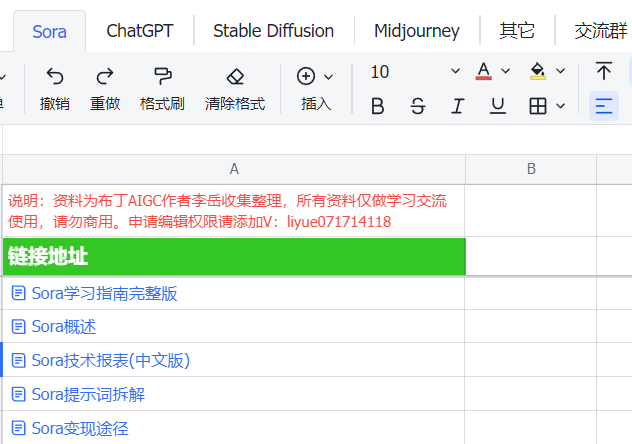Image resolution: width=632 pixels, height=444 pixels.
Task: Select column B header
Action: (x=531, y=169)
